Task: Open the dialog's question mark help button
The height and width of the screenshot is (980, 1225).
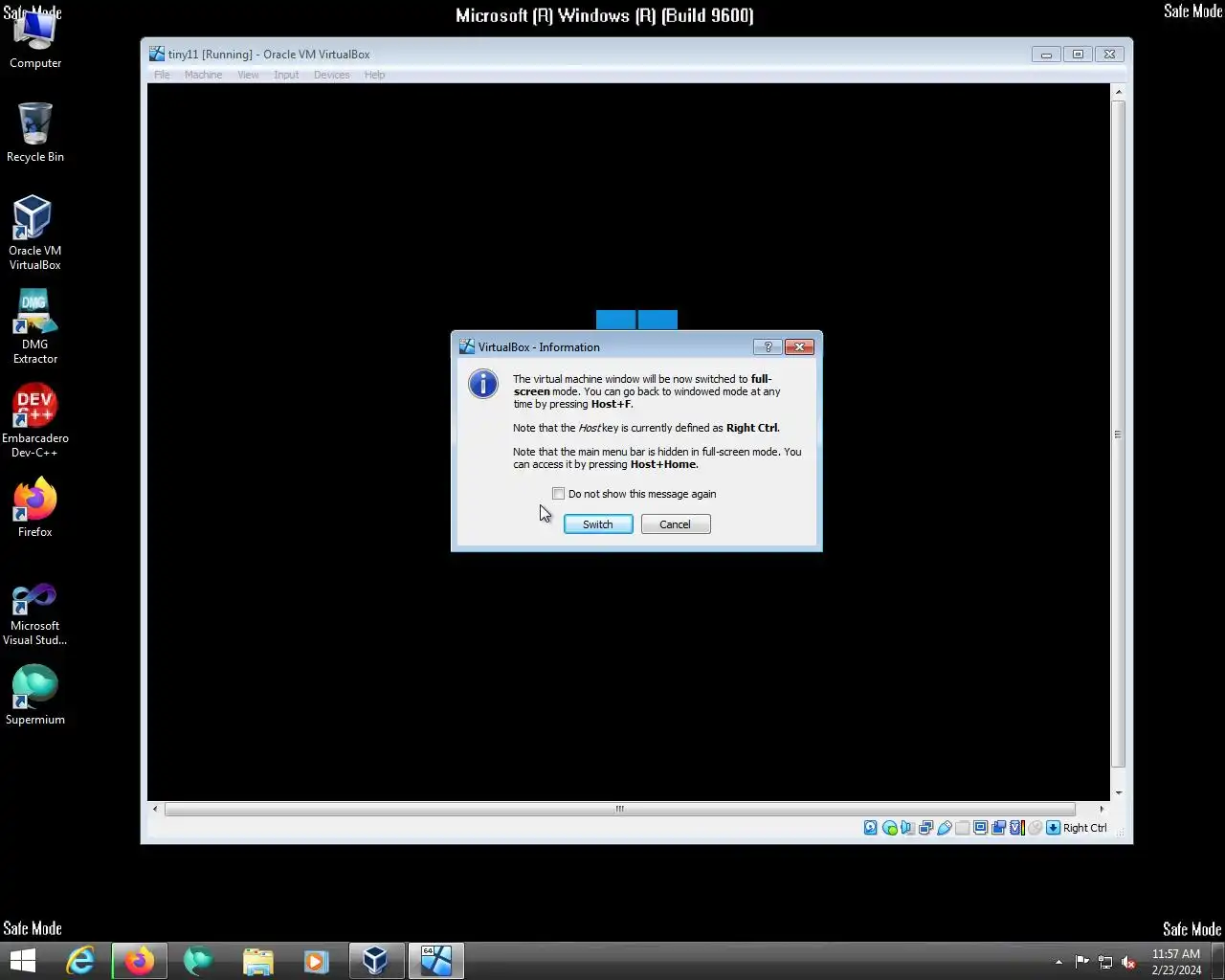Action: (768, 346)
